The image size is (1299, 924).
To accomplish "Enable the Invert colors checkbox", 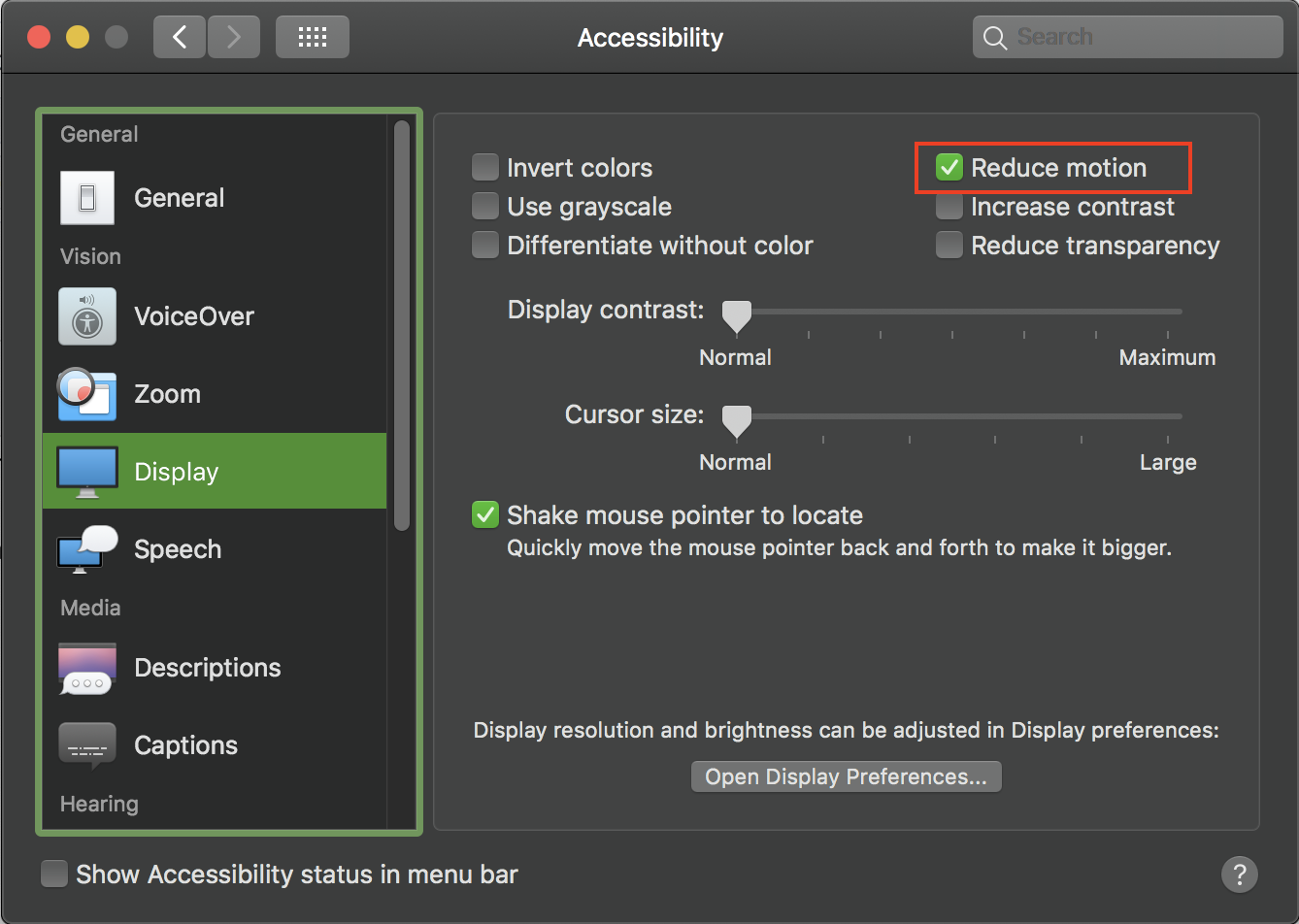I will pos(485,168).
